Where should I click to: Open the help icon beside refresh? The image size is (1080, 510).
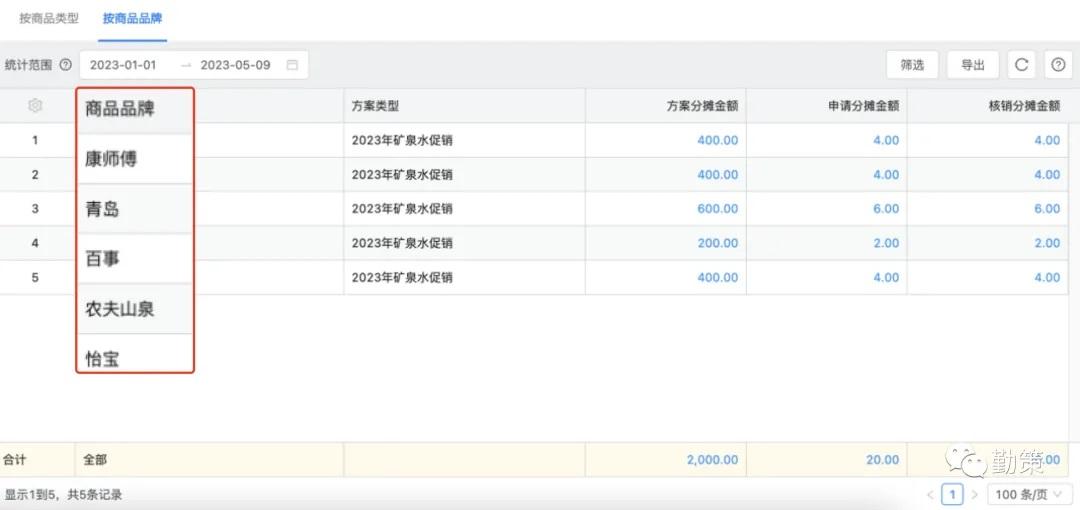(1059, 65)
